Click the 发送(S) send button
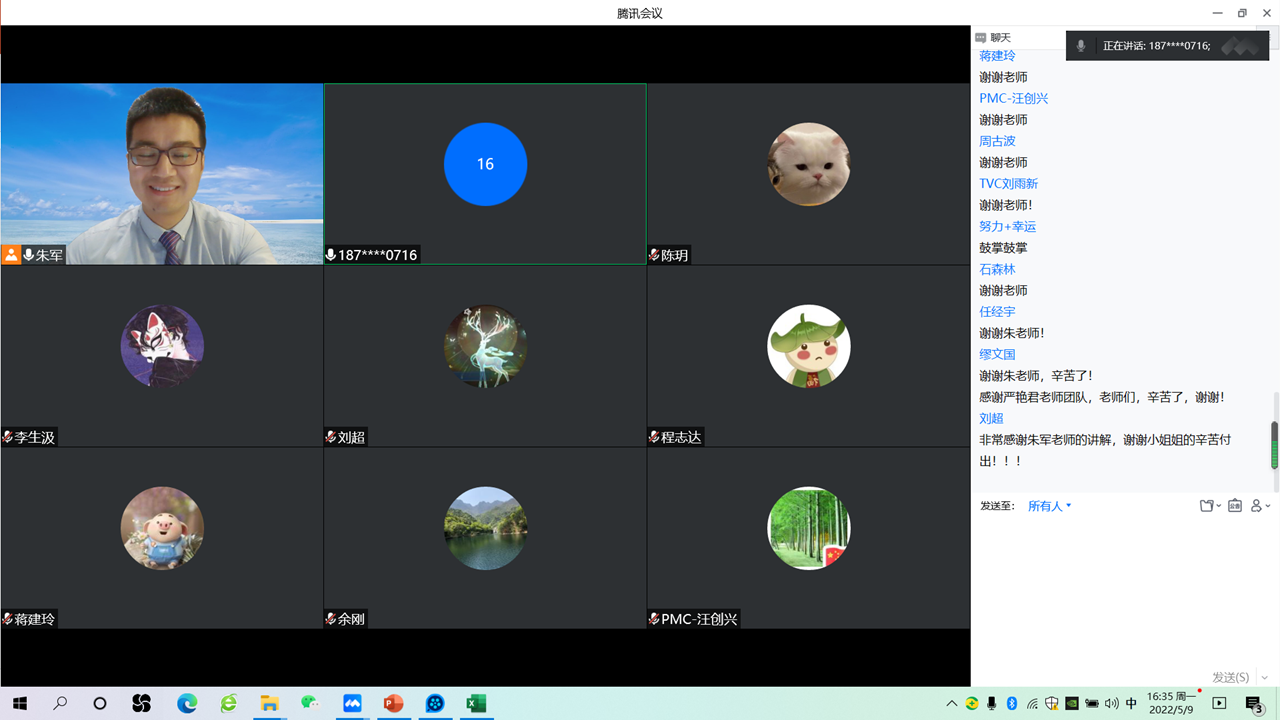Image resolution: width=1280 pixels, height=720 pixels. 1230,677
